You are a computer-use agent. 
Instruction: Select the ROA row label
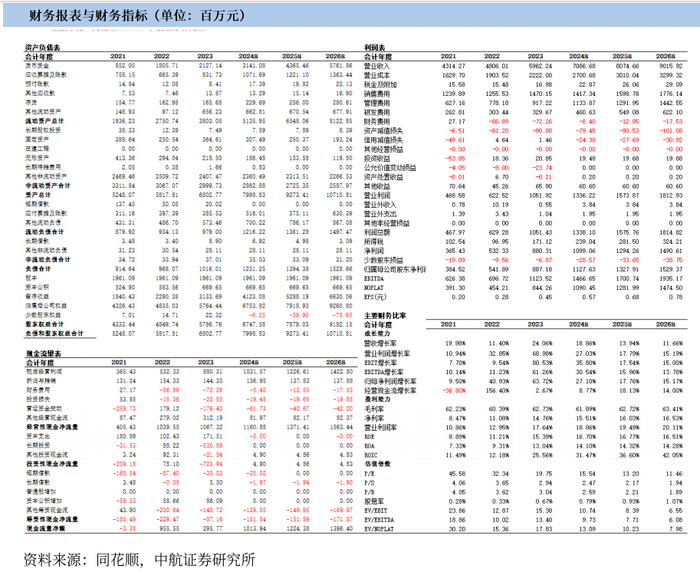pos(370,446)
